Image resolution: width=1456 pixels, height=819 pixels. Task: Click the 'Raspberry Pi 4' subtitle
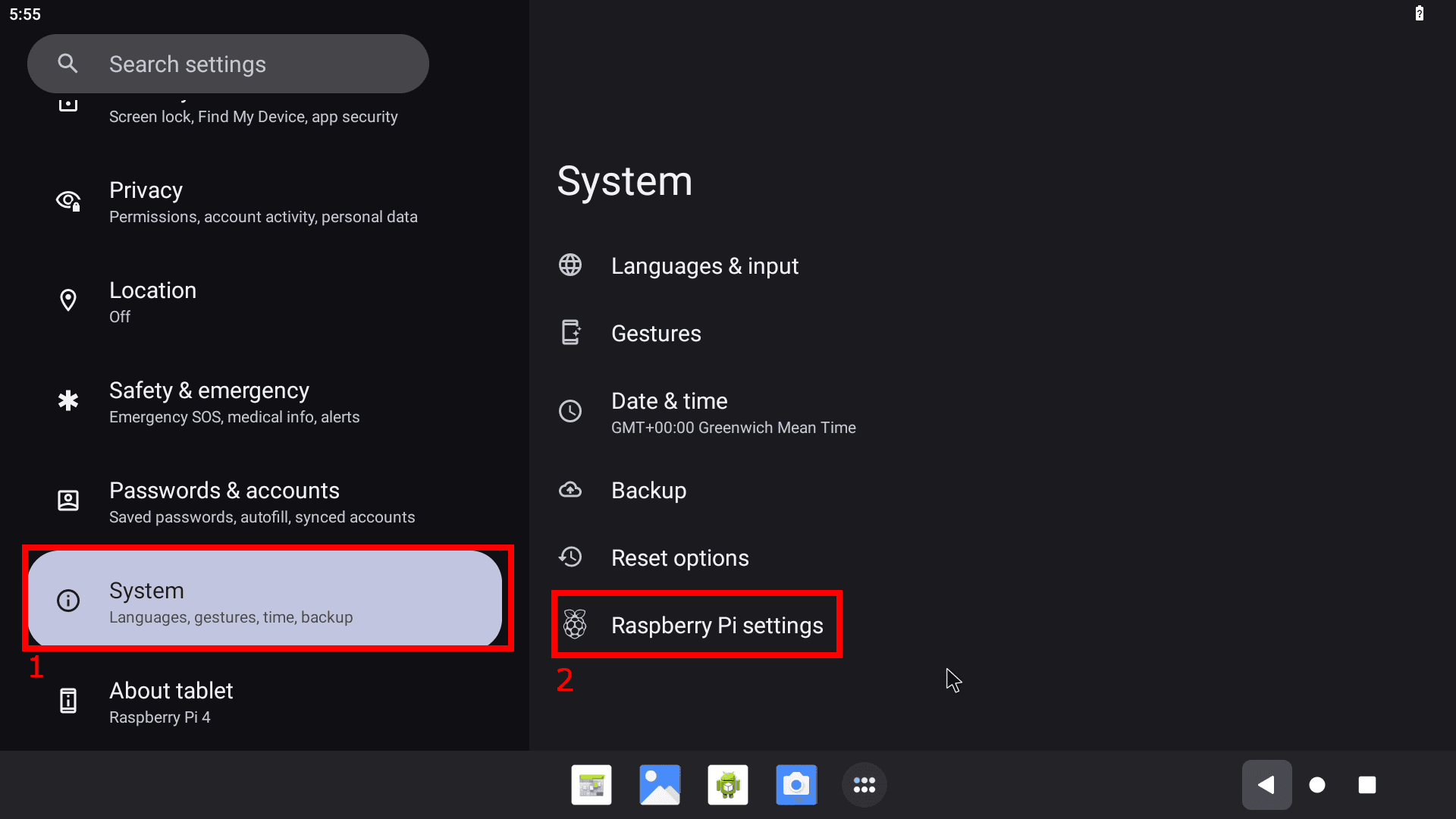pyautogui.click(x=160, y=717)
